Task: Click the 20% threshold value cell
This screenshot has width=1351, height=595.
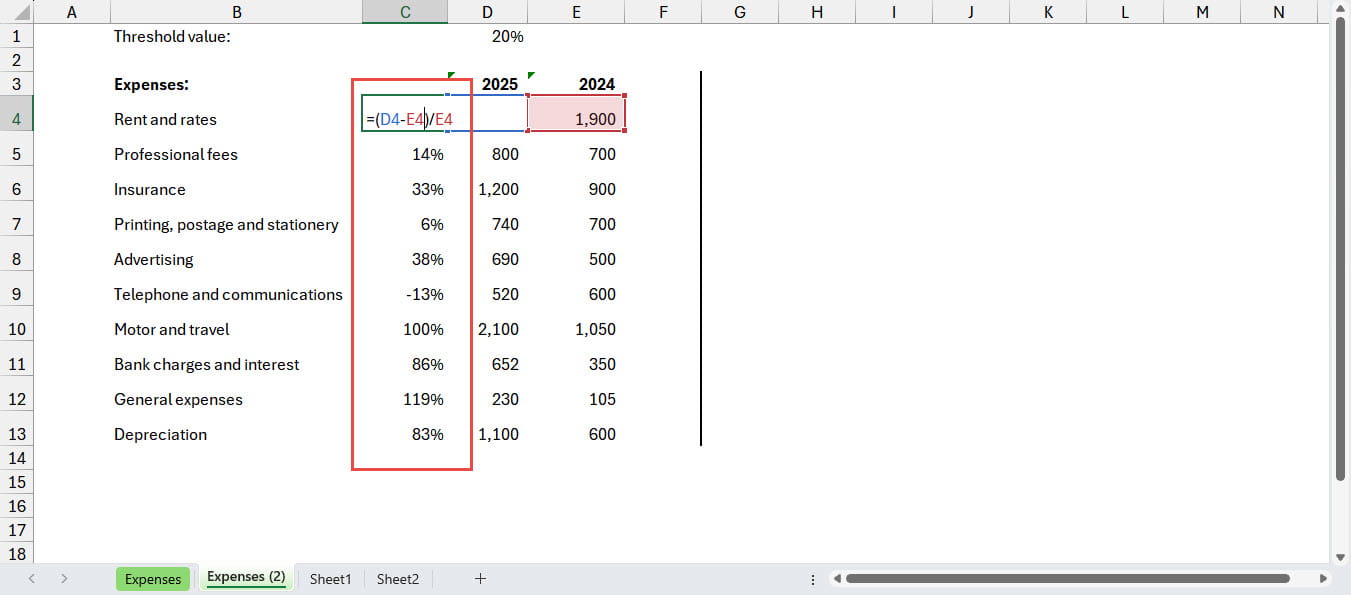Action: pos(507,36)
